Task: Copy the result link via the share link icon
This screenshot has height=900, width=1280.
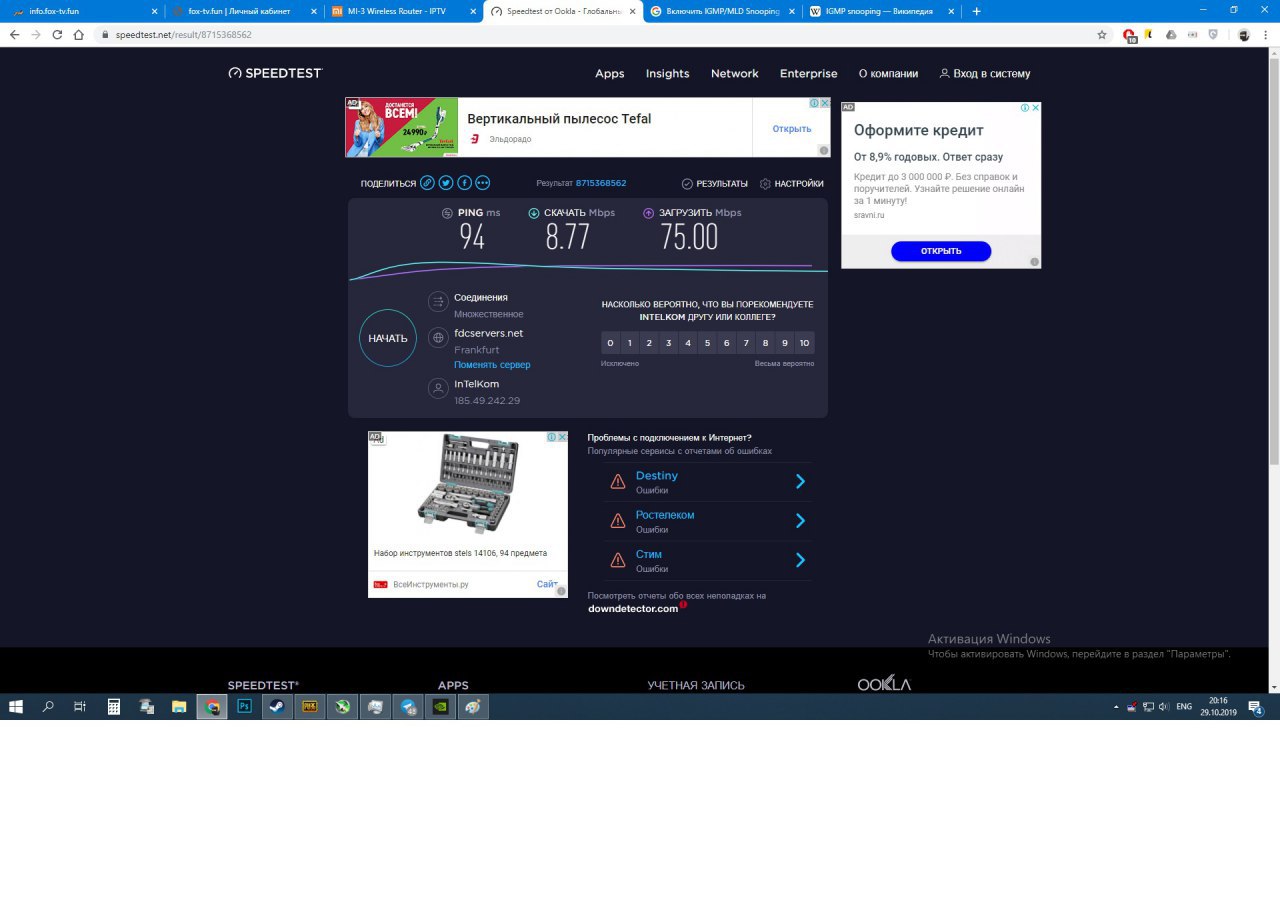Action: (427, 183)
